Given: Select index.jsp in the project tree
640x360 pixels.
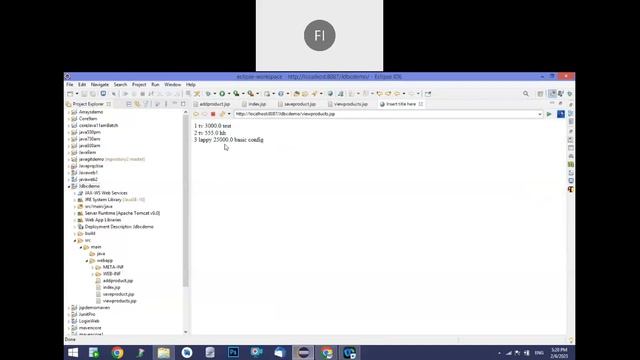Looking at the screenshot, I should [111, 287].
